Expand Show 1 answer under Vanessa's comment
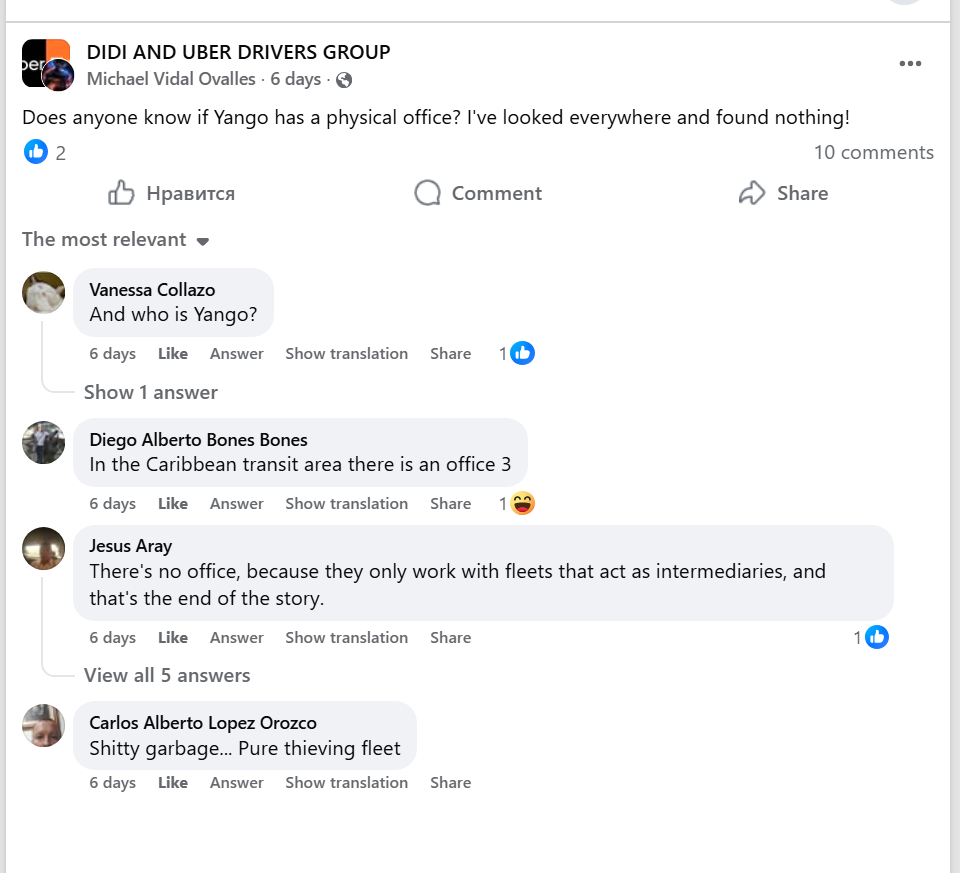 pos(151,392)
